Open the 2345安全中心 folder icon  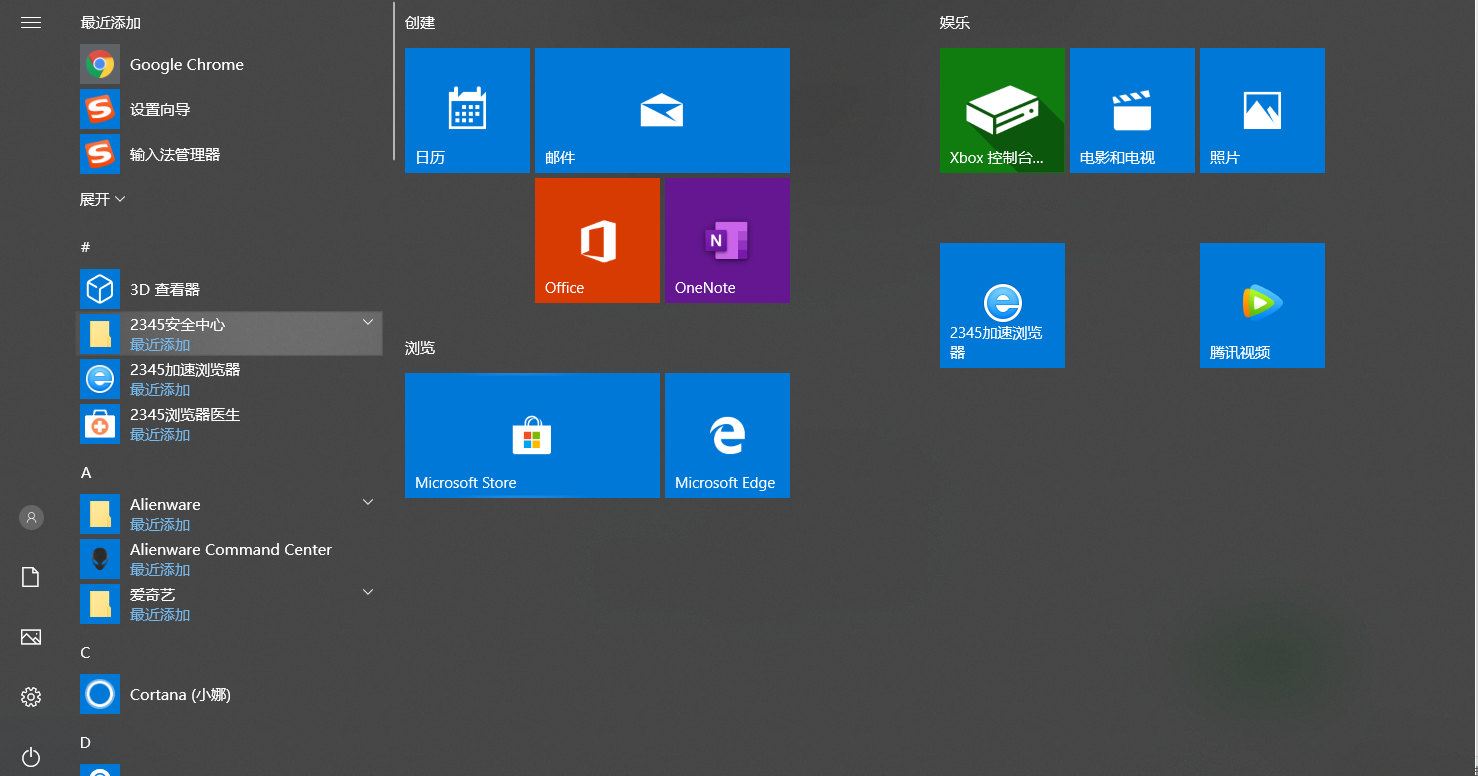[100, 334]
